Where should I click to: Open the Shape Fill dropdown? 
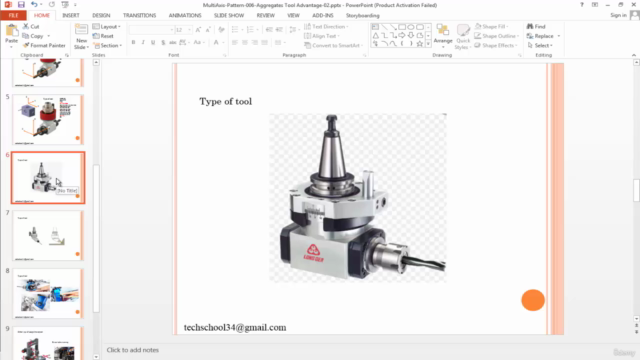[x=491, y=27]
